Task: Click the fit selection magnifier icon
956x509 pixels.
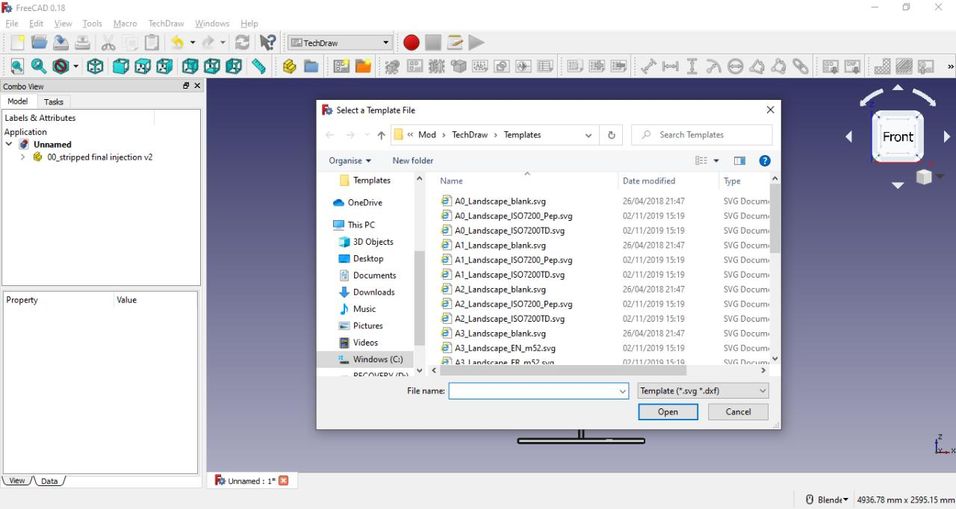Action: click(x=39, y=66)
